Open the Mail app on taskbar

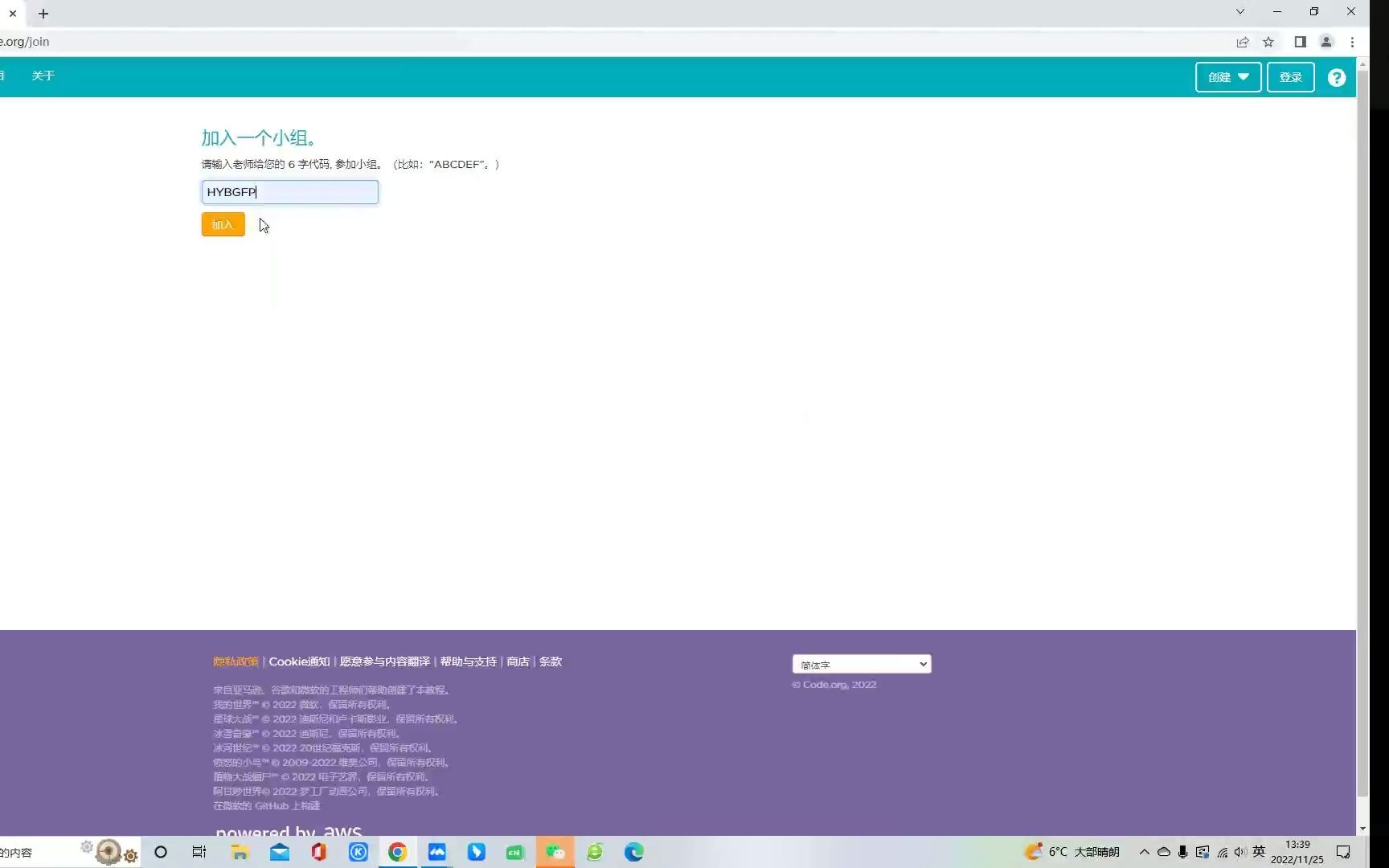pos(280,852)
